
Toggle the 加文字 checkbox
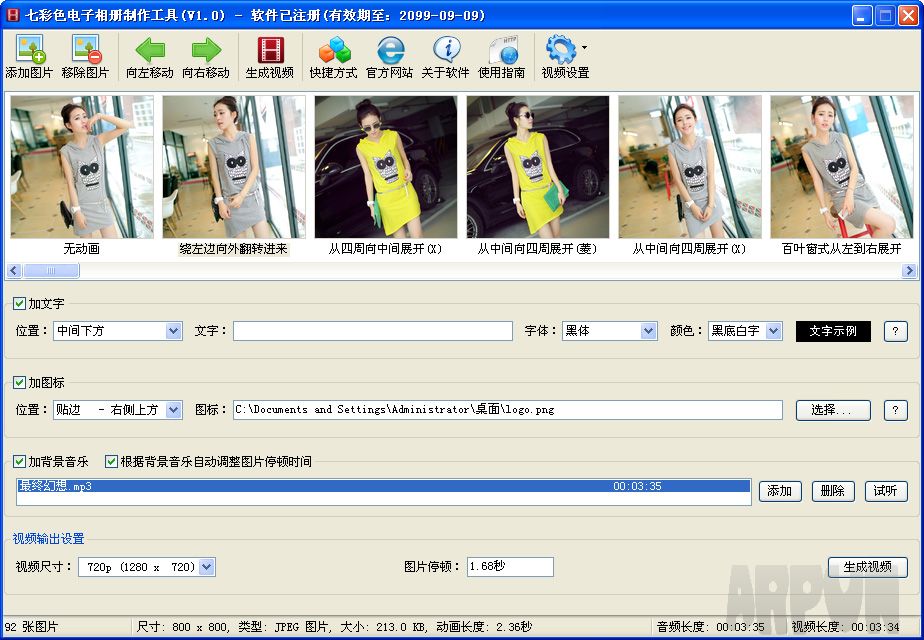point(19,303)
